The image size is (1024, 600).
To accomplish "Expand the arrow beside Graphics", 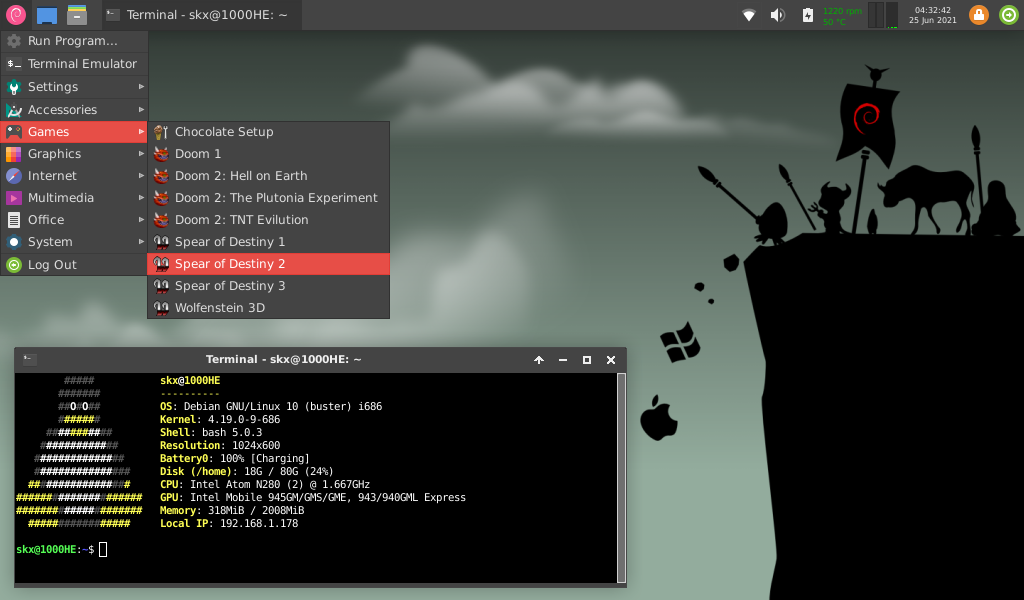I will 141,153.
